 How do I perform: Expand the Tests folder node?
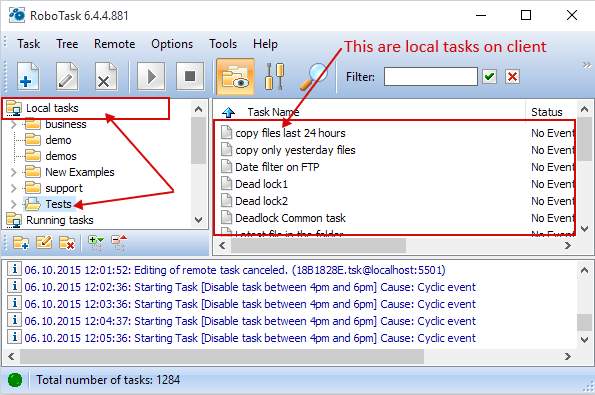click(x=14, y=204)
